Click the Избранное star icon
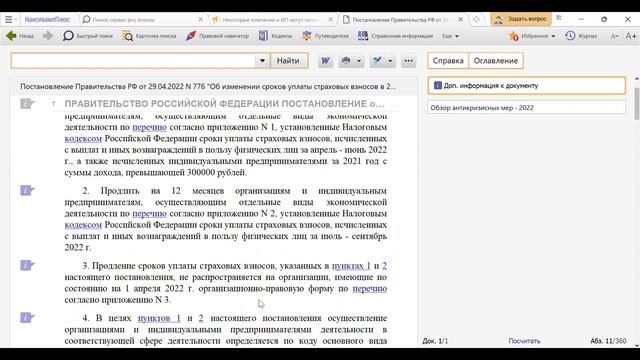Viewport: 640px width, 360px height. coord(513,36)
